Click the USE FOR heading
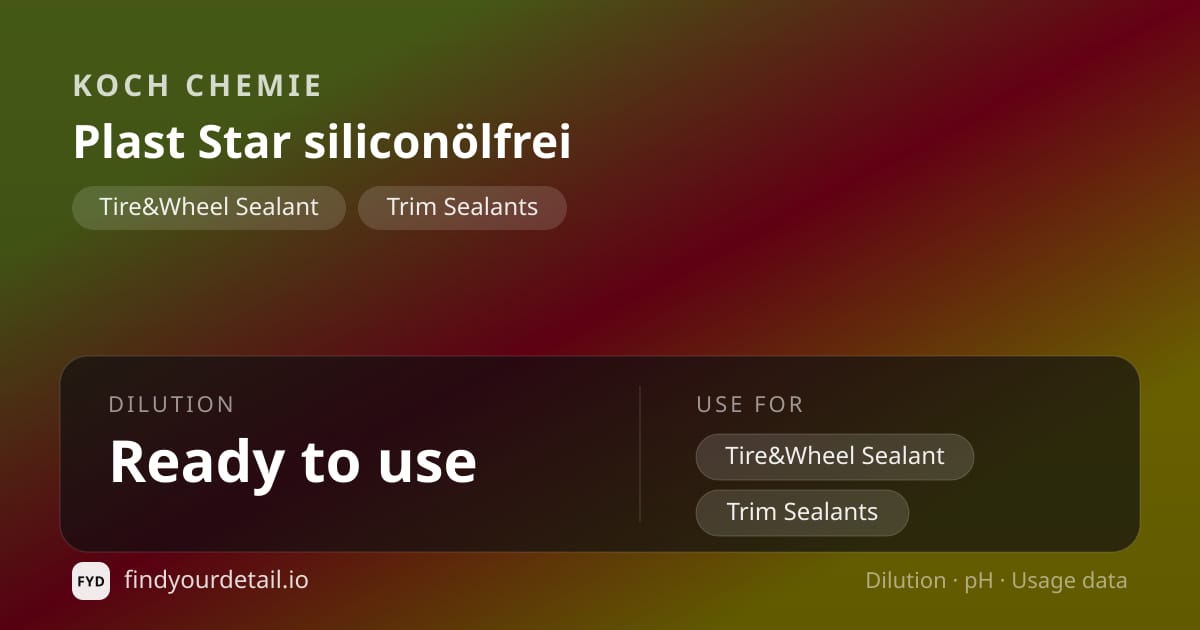 pyautogui.click(x=750, y=405)
